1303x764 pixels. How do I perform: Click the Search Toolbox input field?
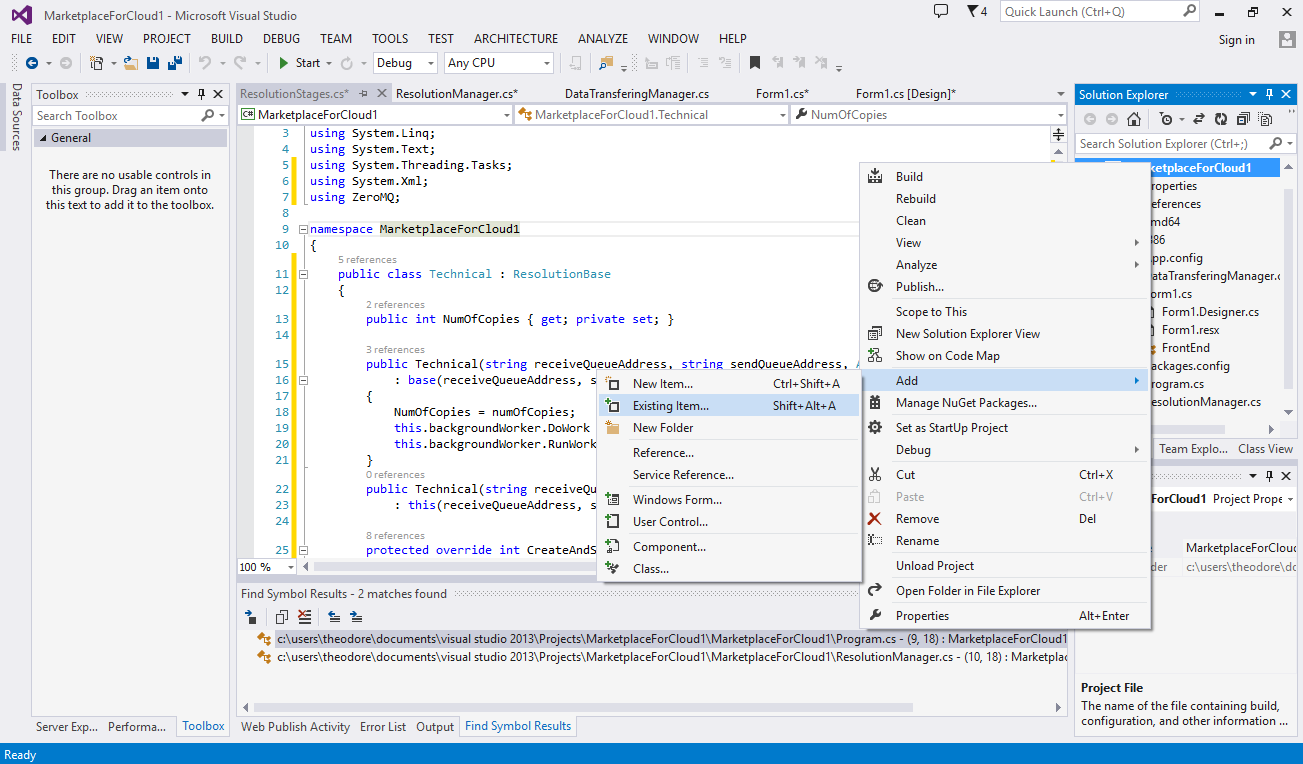pos(130,116)
